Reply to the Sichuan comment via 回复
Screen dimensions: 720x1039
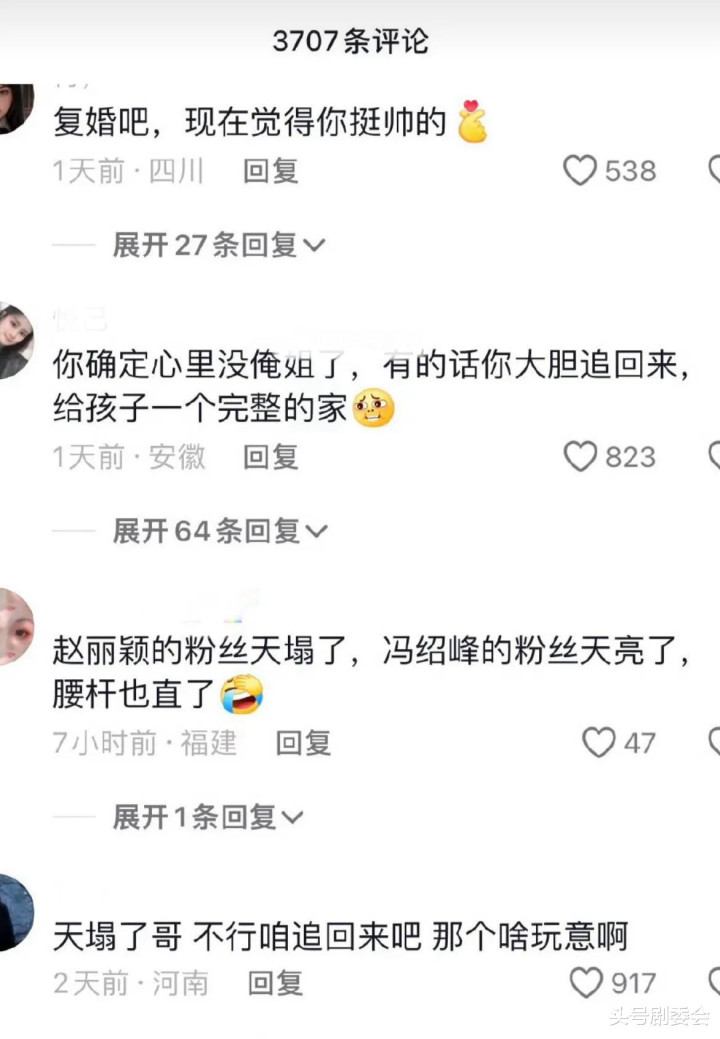click(x=270, y=171)
